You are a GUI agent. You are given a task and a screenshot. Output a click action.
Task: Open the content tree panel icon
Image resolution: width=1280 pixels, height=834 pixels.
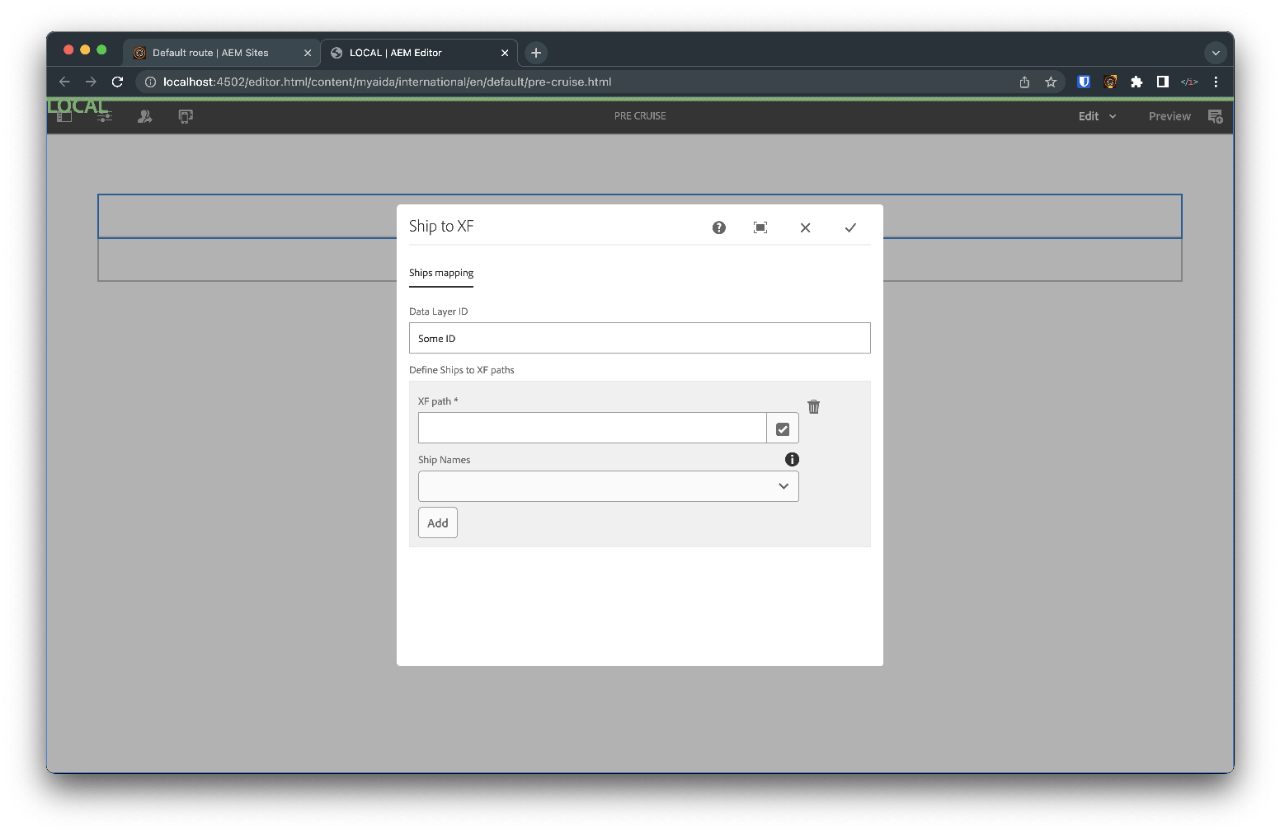(x=63, y=116)
